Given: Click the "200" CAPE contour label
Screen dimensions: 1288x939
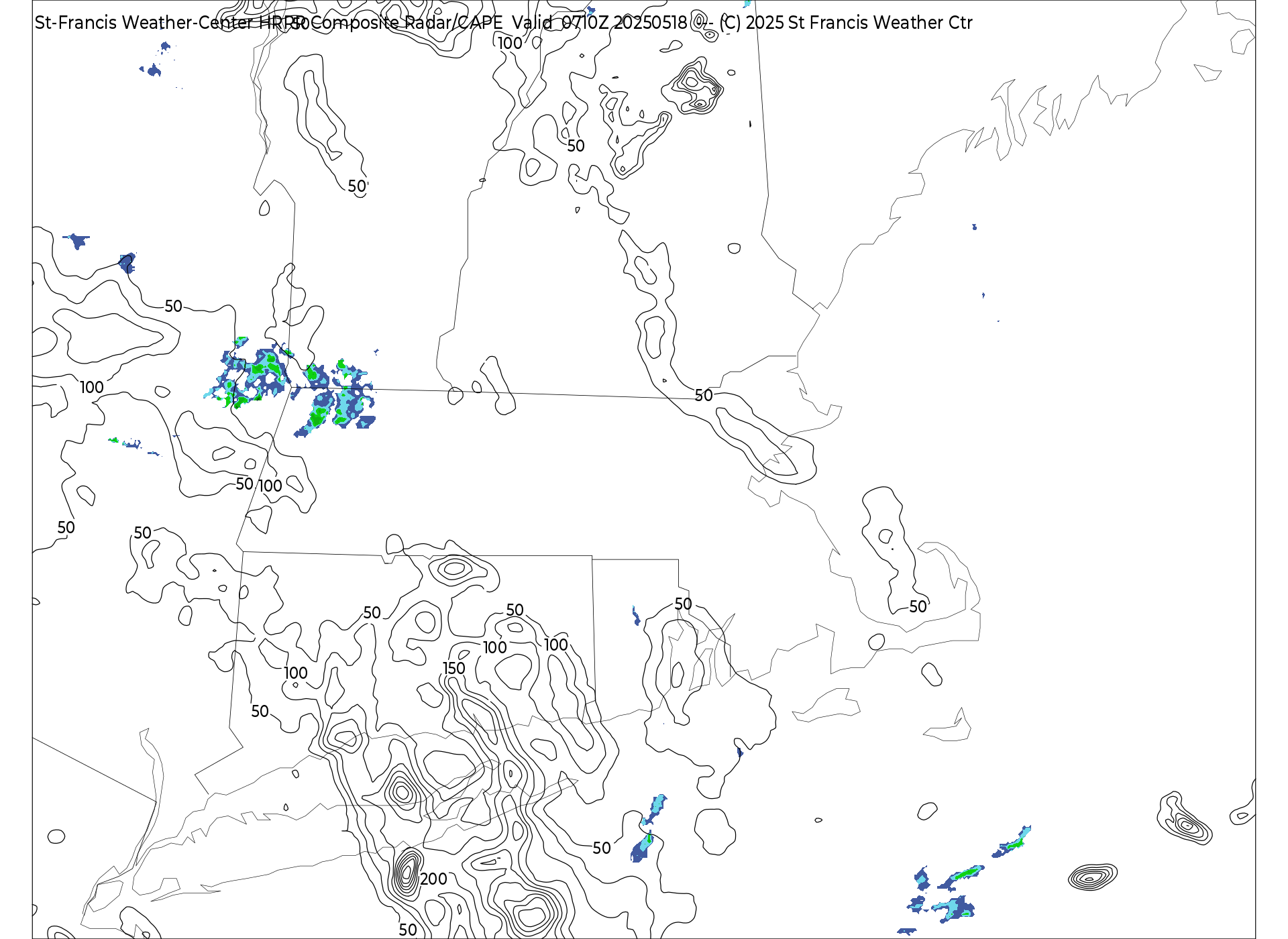Looking at the screenshot, I should [x=433, y=879].
